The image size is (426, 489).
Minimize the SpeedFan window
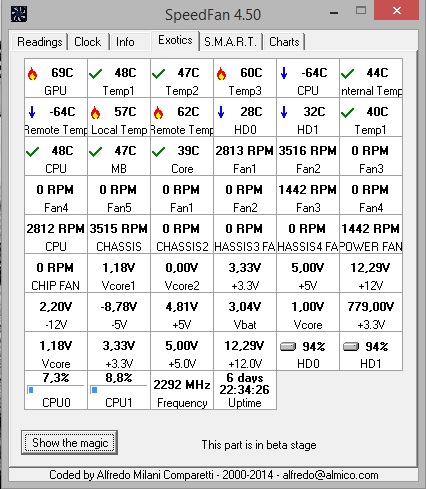334,13
